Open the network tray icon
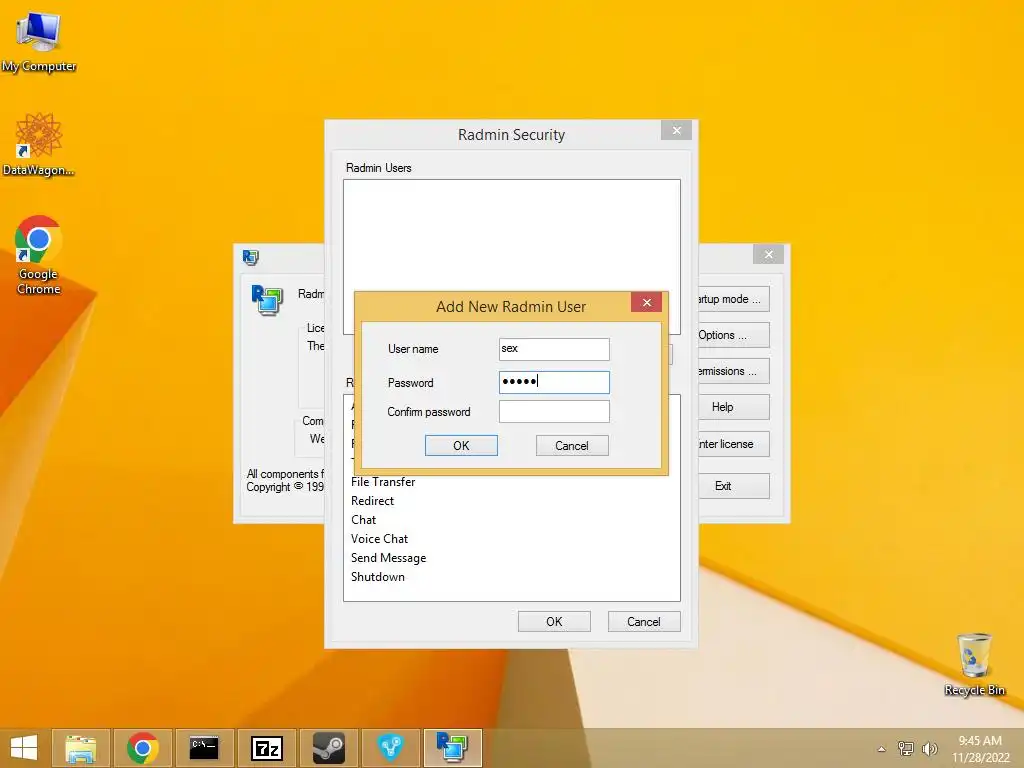 tap(906, 748)
